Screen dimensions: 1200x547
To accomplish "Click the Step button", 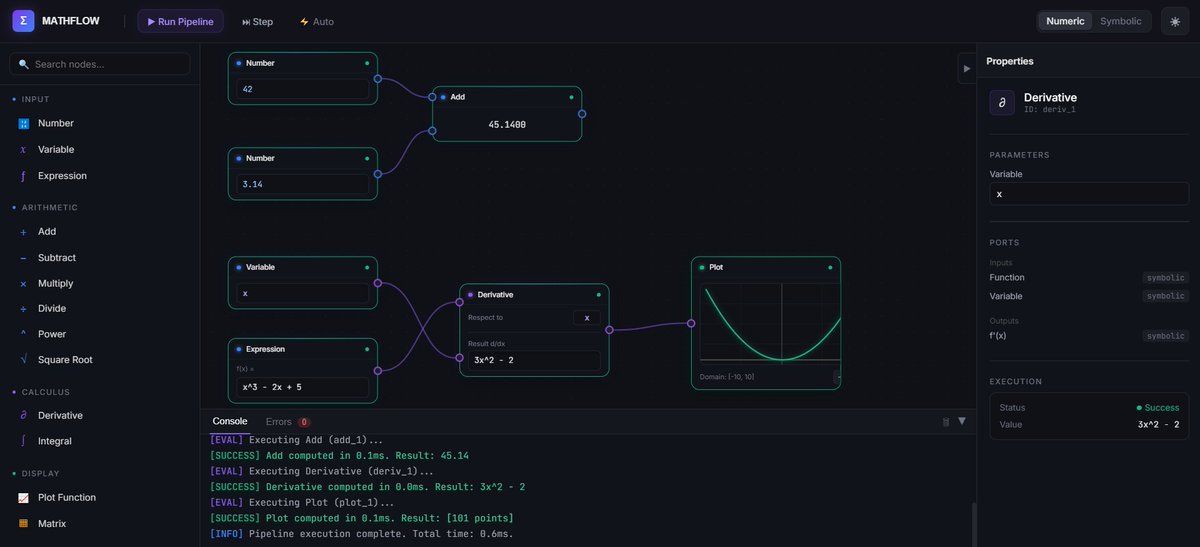I will pyautogui.click(x=257, y=21).
